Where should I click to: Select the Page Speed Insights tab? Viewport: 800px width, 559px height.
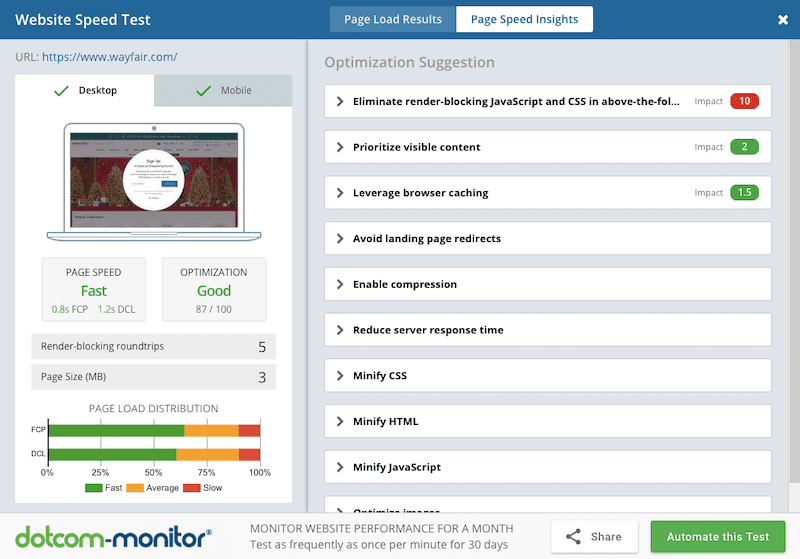(x=524, y=19)
